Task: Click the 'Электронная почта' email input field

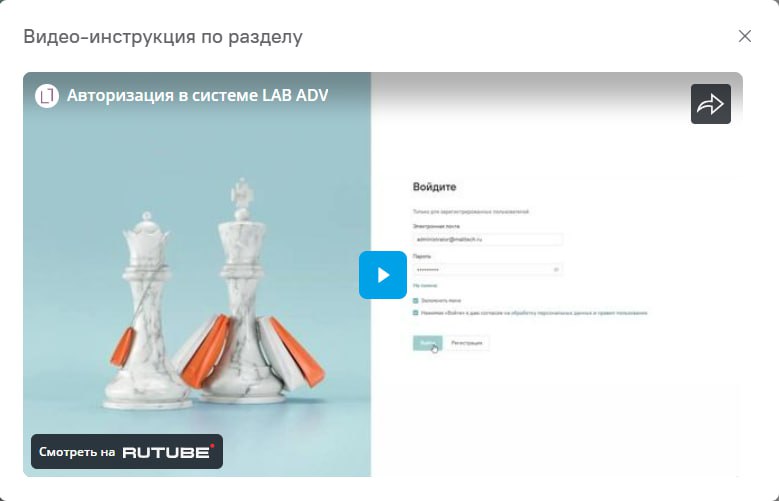Action: pos(487,239)
